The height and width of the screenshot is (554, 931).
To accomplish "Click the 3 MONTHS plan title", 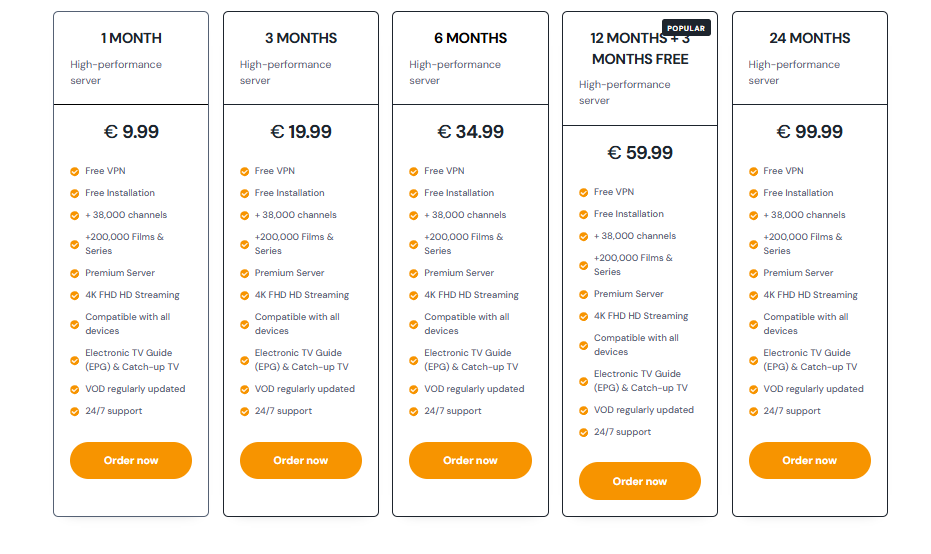I will [x=300, y=38].
